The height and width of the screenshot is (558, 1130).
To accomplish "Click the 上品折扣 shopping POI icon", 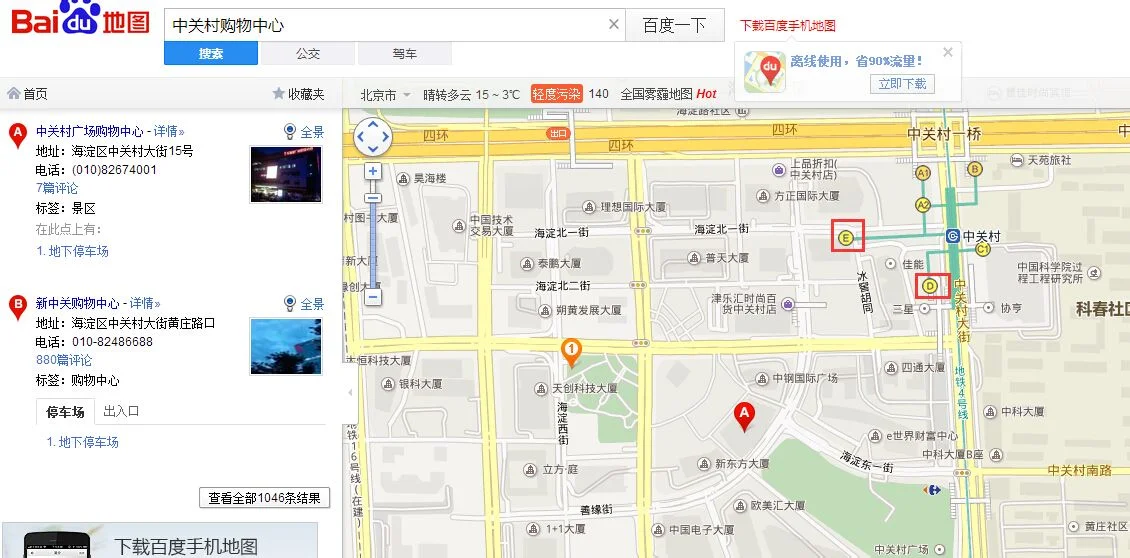I will 778,170.
